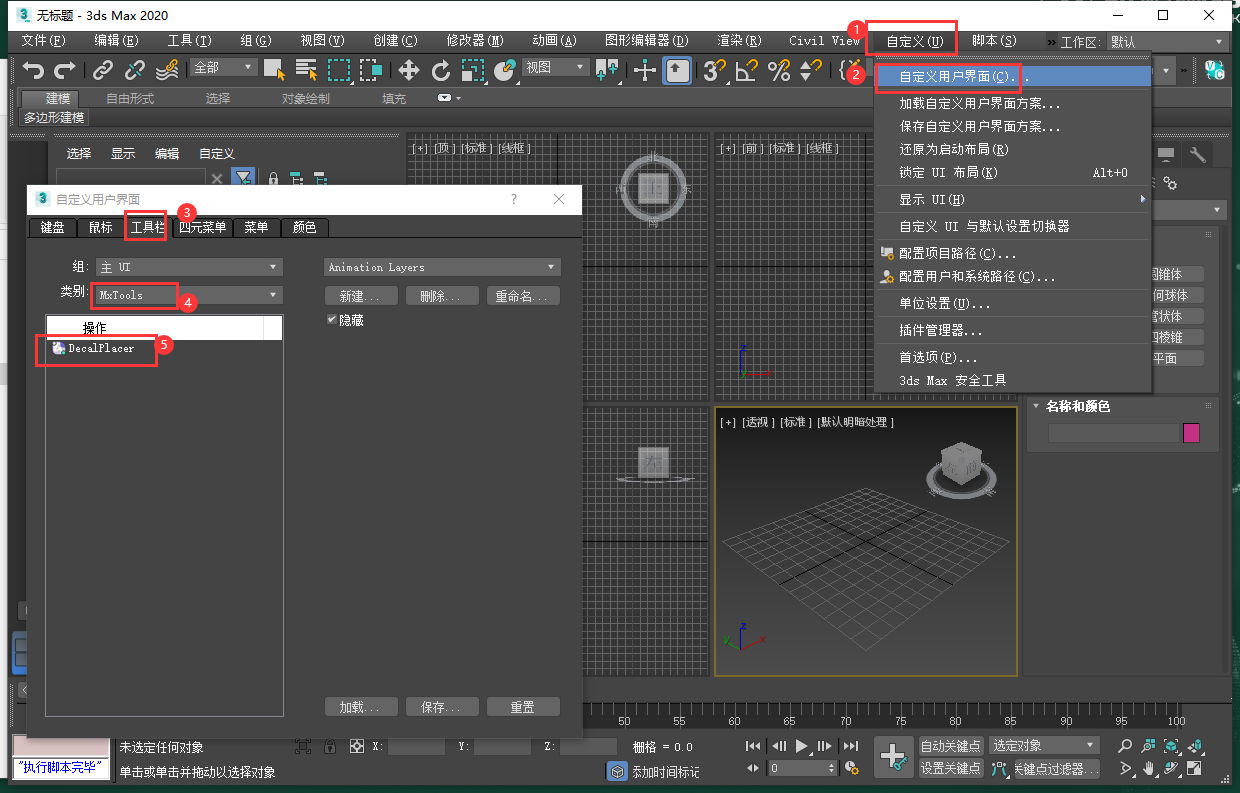The image size is (1240, 793).
Task: Click the object color swatch in 名称和颜色
Action: tap(1193, 432)
